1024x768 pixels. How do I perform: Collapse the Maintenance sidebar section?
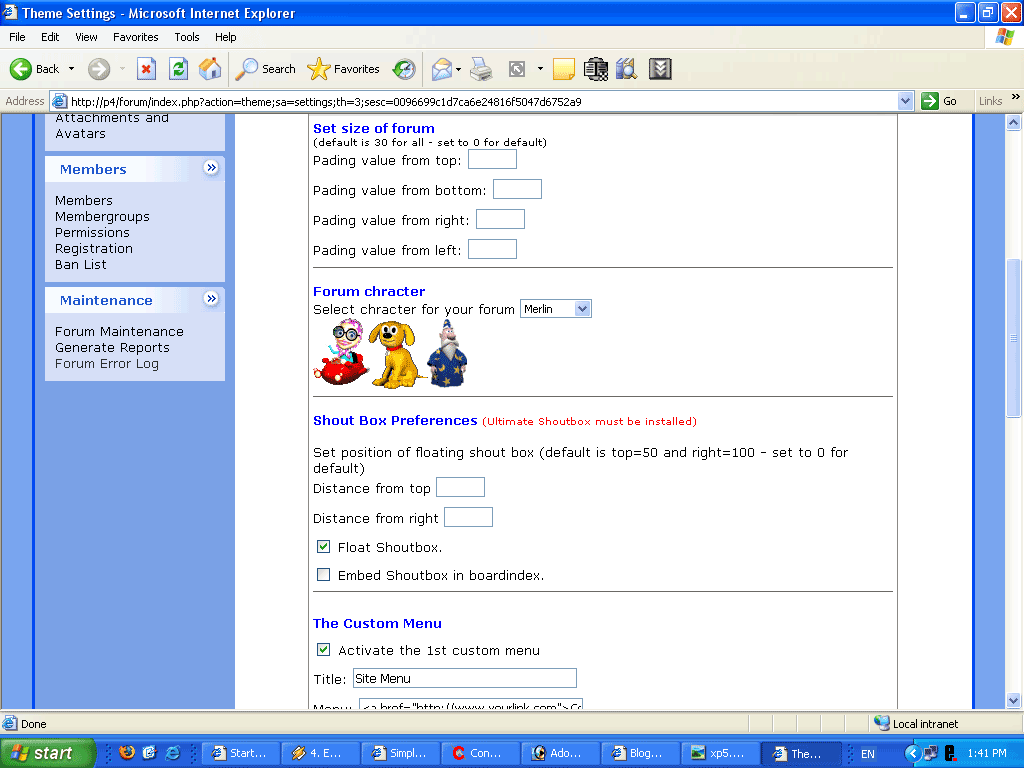[211, 299]
